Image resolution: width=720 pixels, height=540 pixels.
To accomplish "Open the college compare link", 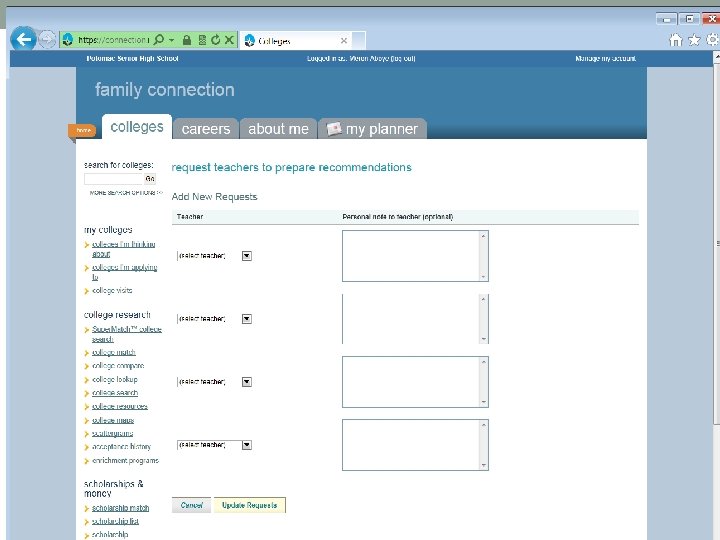I will pyautogui.click(x=118, y=366).
